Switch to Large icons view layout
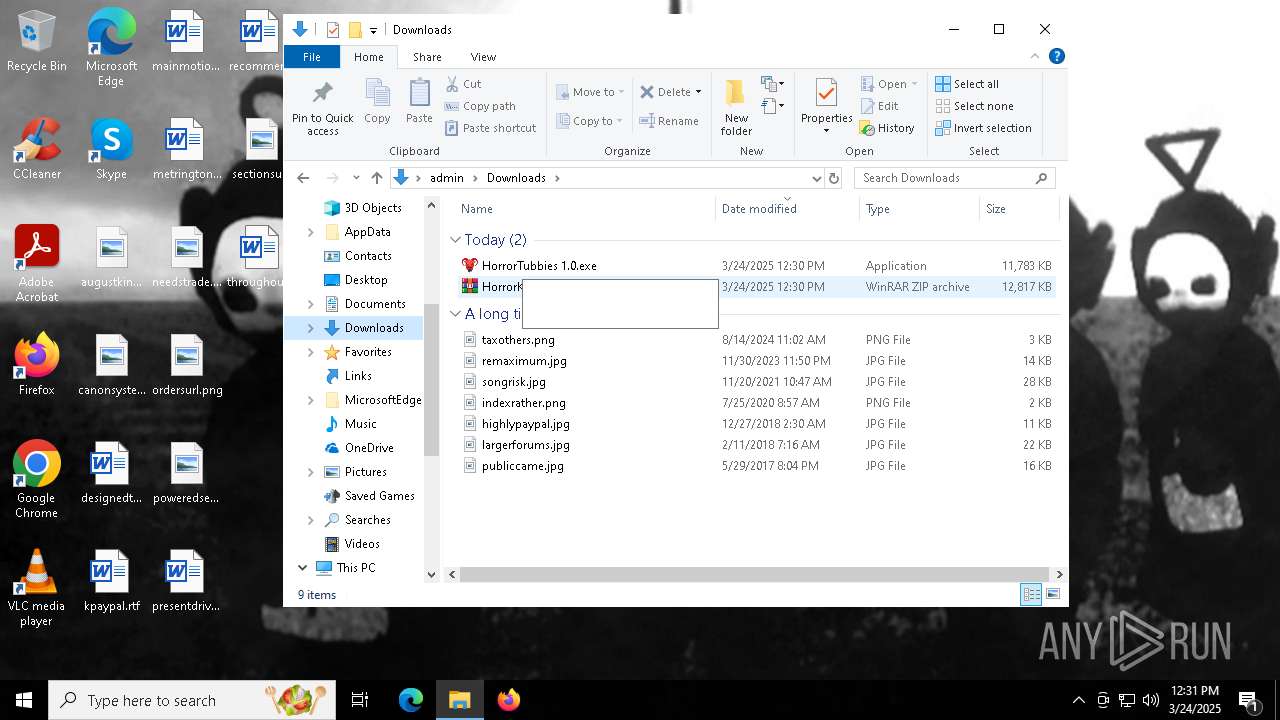Image resolution: width=1280 pixels, height=720 pixels. (x=1052, y=595)
